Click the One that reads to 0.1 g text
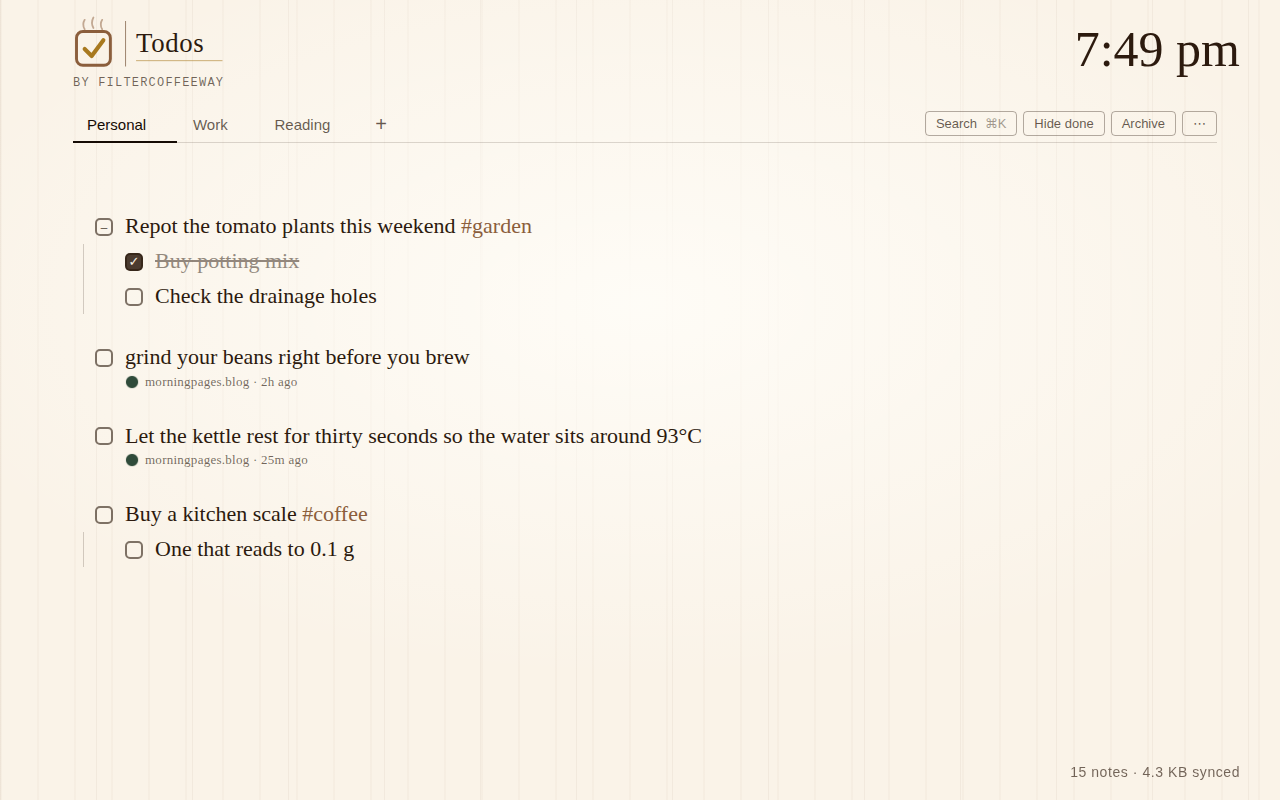 tap(255, 549)
